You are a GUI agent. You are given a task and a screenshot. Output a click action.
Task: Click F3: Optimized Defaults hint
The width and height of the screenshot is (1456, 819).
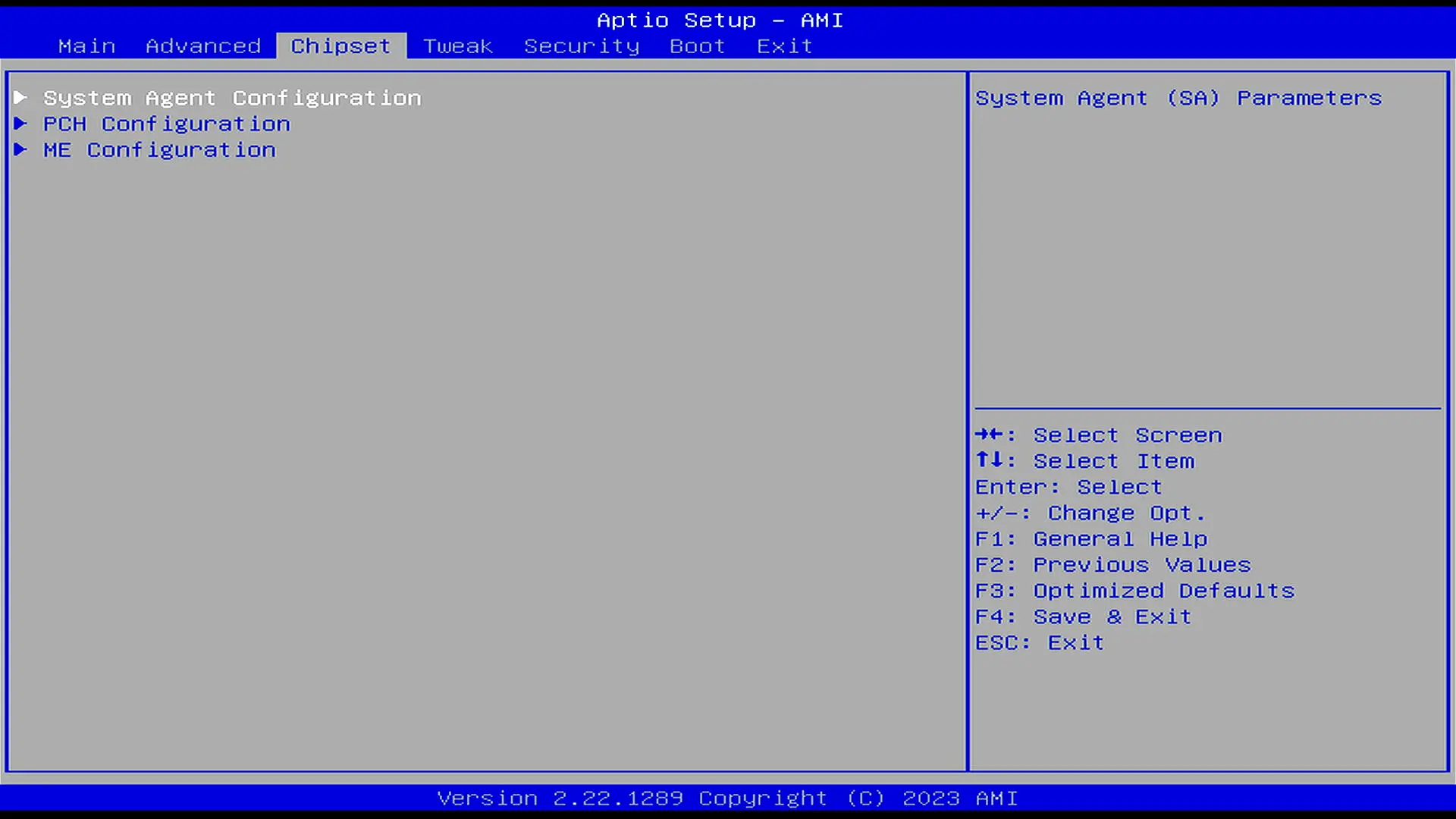tap(1134, 591)
